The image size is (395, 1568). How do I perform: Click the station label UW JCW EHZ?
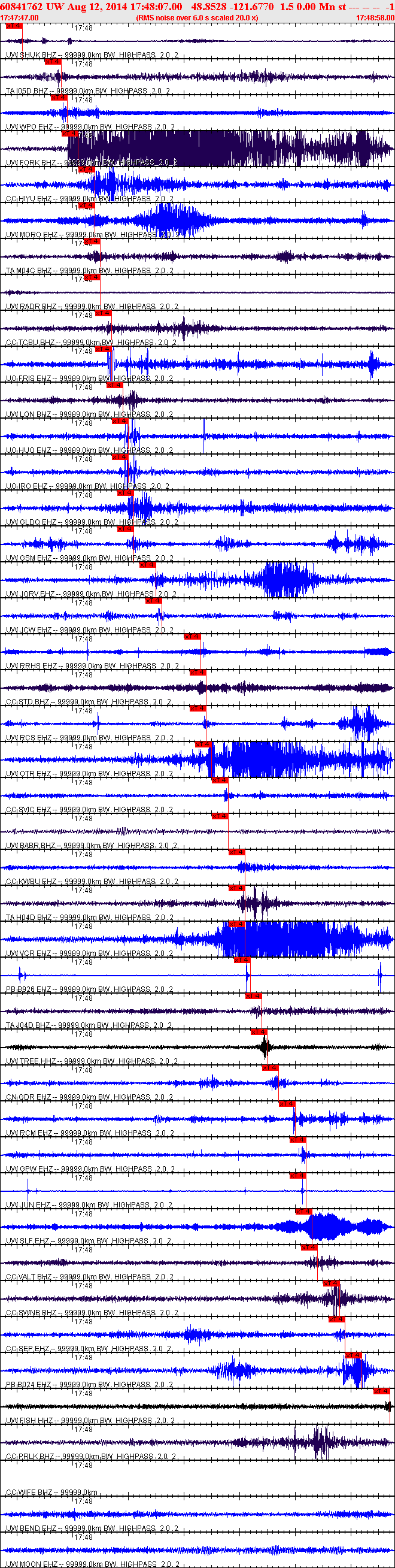point(29,630)
